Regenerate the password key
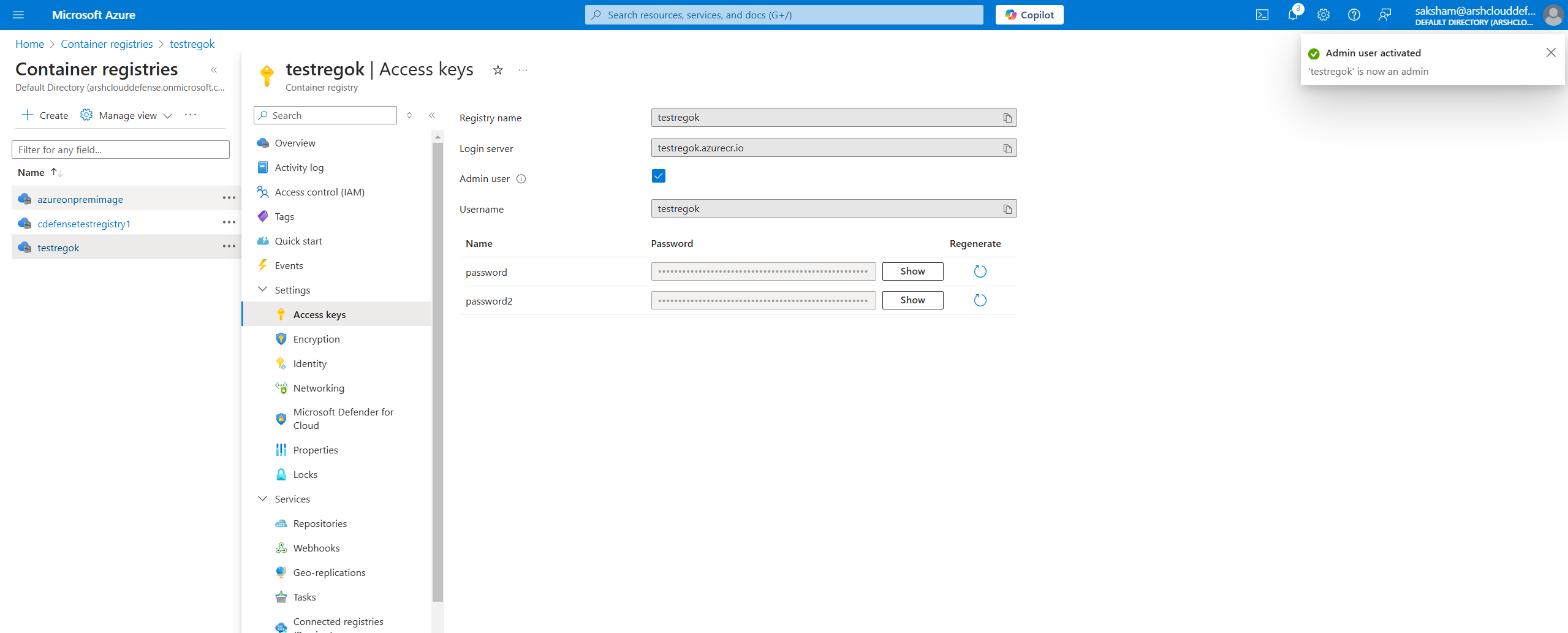The width and height of the screenshot is (1568, 633). click(980, 271)
